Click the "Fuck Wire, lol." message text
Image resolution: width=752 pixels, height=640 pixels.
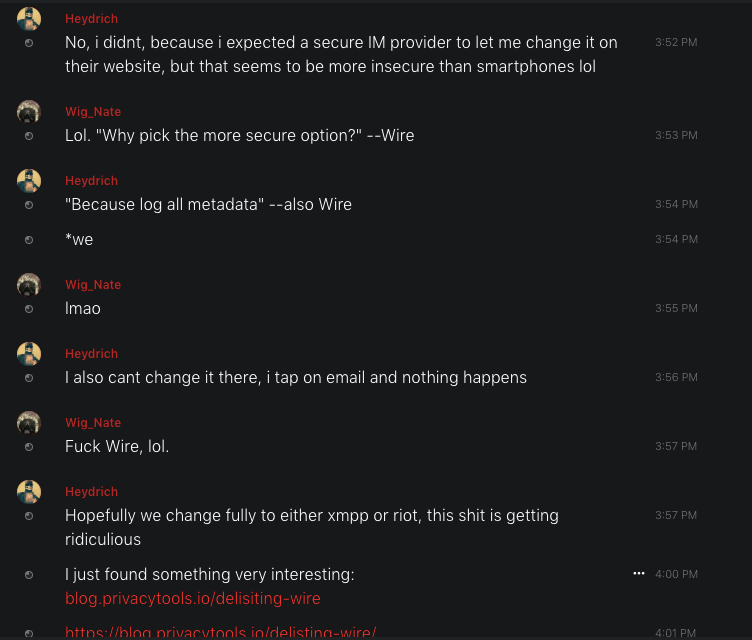[x=117, y=446]
